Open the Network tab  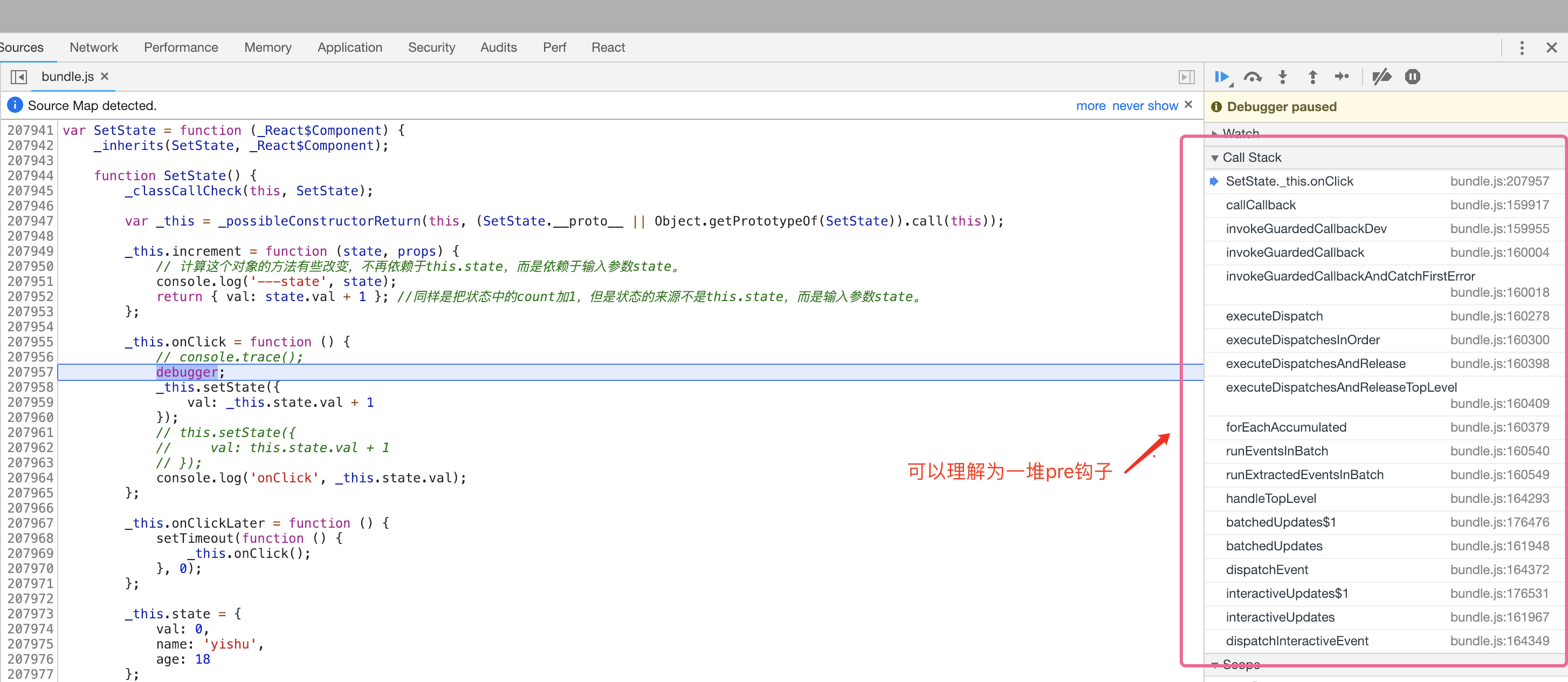click(x=94, y=47)
